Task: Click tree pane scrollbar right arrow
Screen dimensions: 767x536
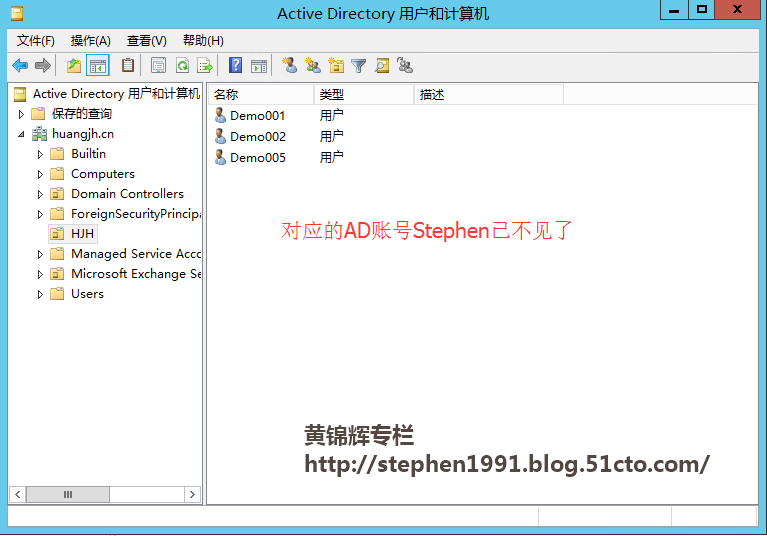Action: 192,494
